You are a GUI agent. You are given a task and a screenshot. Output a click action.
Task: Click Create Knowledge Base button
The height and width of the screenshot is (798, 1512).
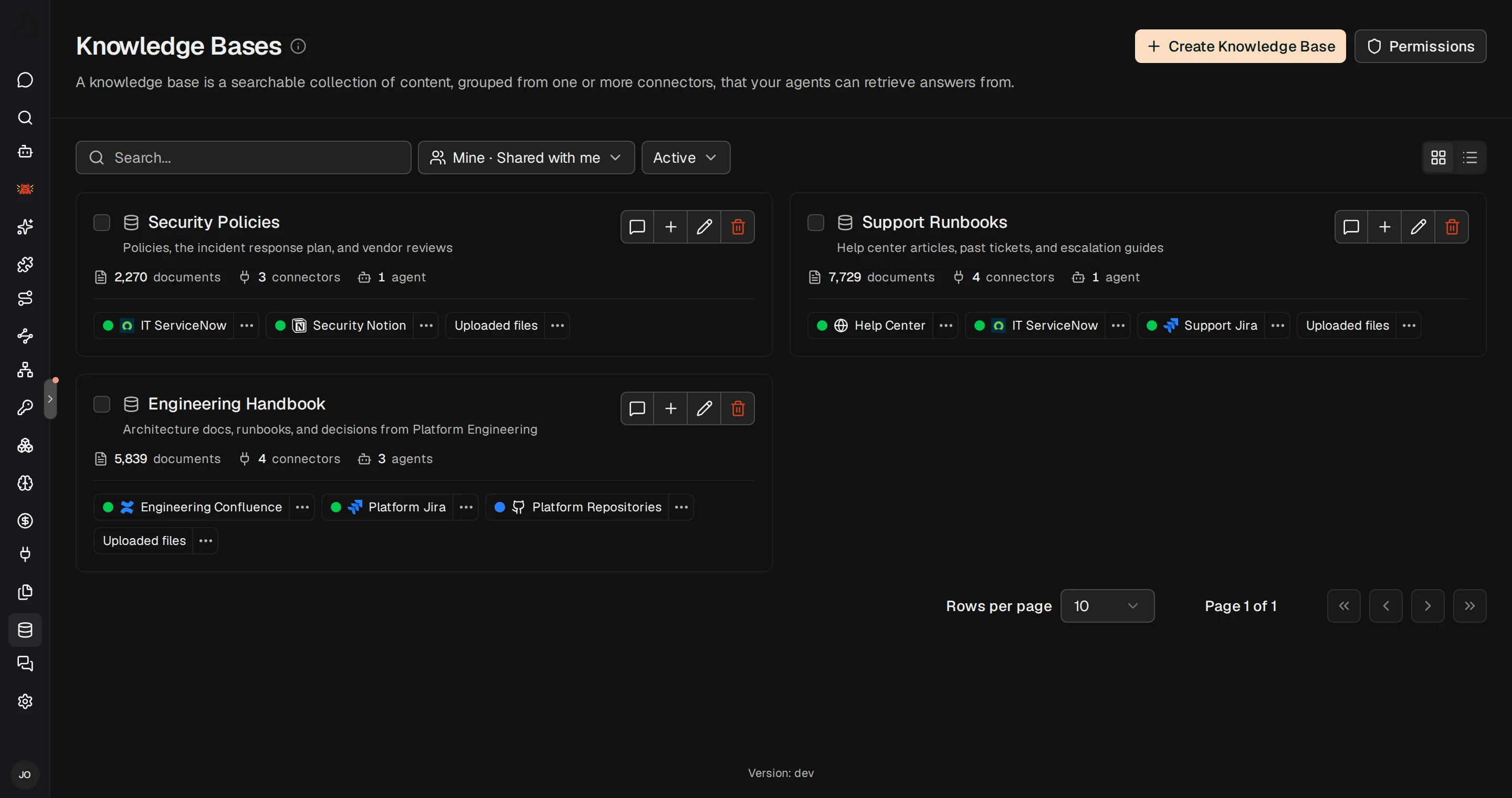click(x=1240, y=46)
